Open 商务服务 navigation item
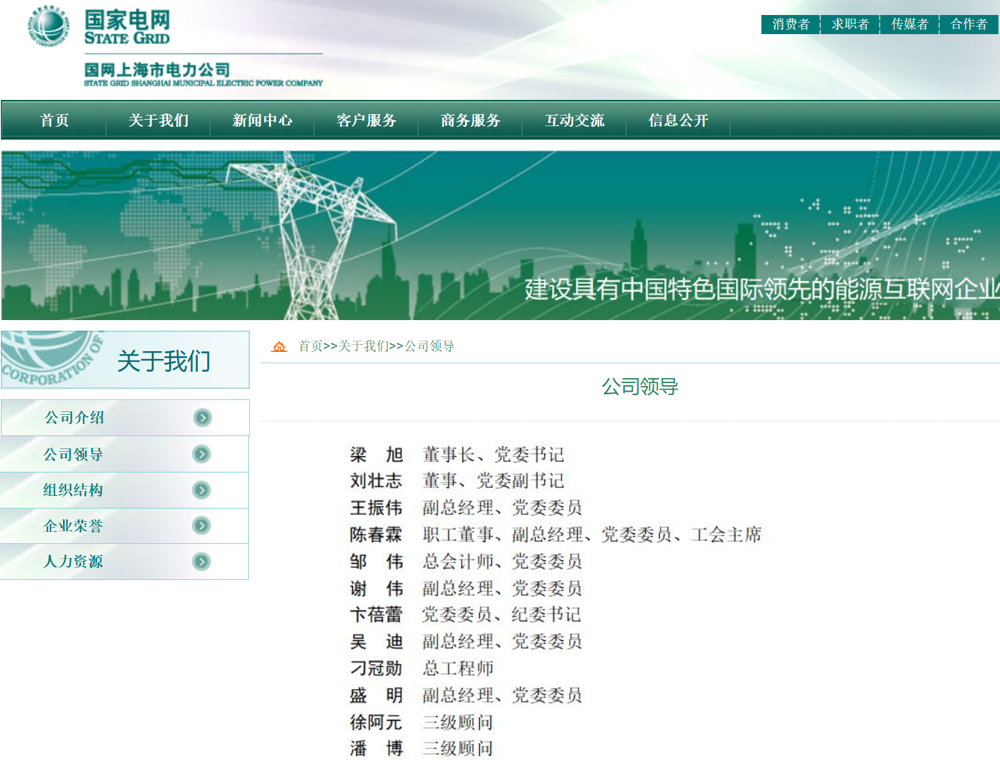The height and width of the screenshot is (762, 1000). [x=470, y=121]
